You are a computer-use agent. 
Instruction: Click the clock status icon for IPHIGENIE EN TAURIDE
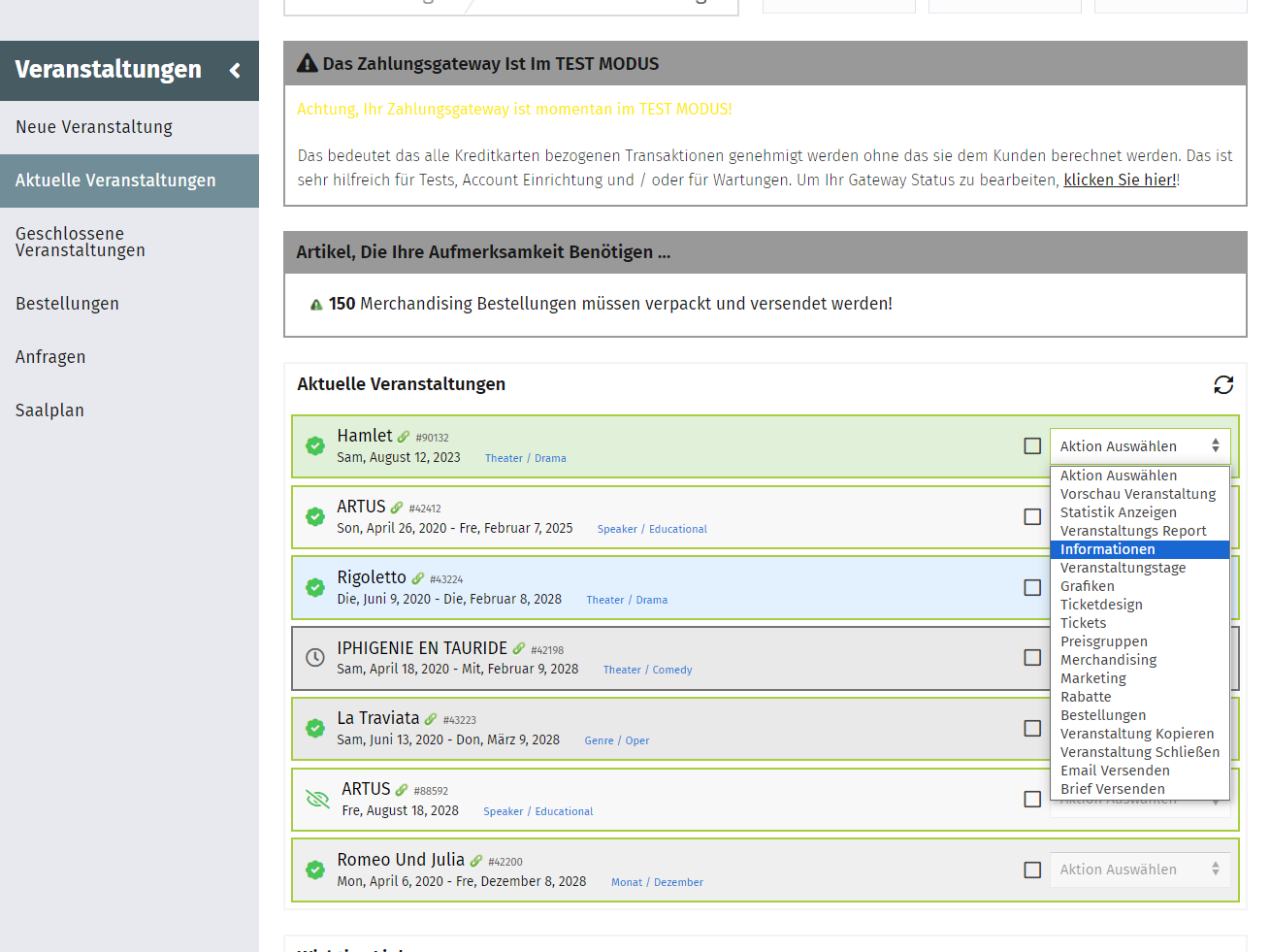pyautogui.click(x=315, y=658)
